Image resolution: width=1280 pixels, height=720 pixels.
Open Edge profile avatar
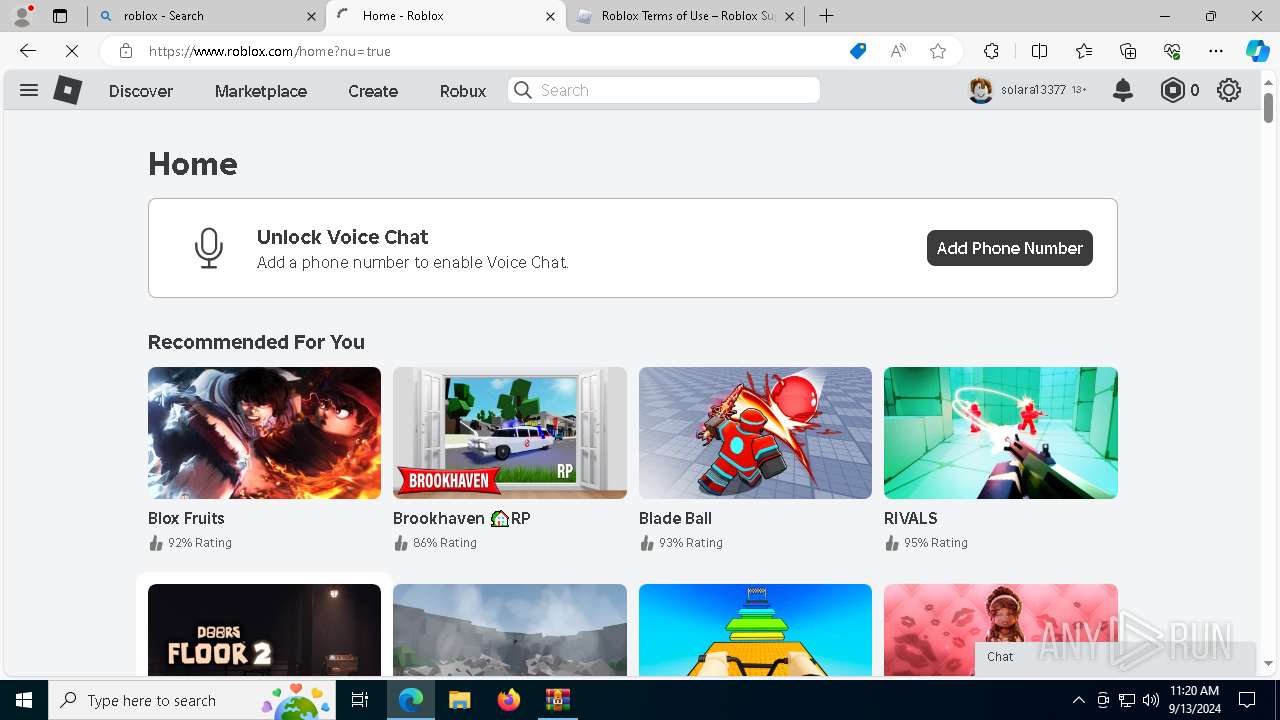coord(22,16)
